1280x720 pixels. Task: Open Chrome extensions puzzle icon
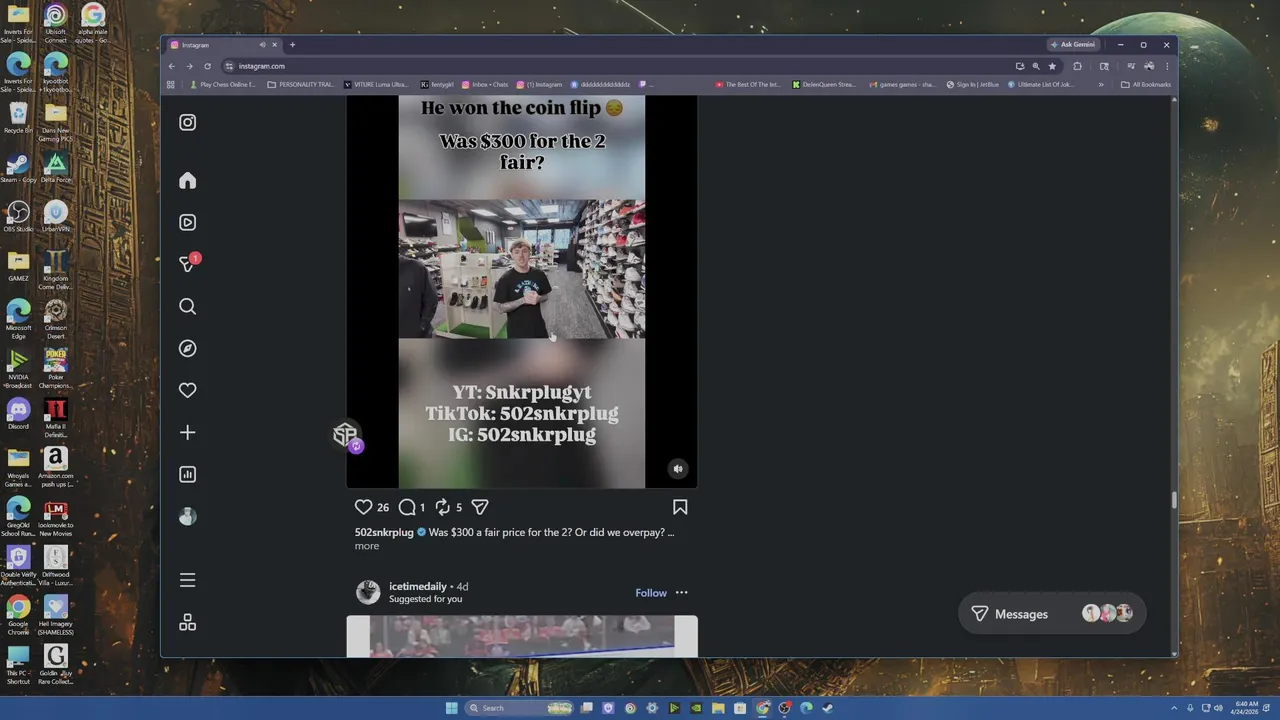1077,66
